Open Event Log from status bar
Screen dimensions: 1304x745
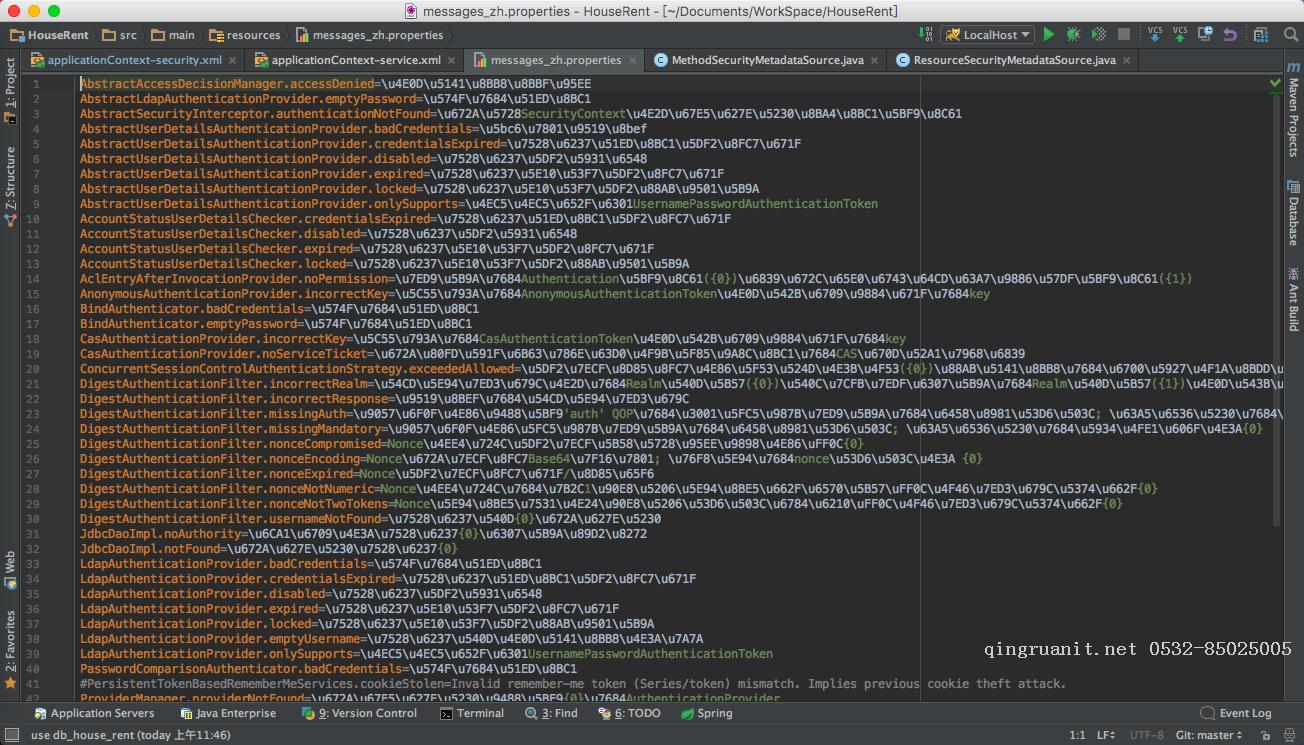[x=1236, y=713]
